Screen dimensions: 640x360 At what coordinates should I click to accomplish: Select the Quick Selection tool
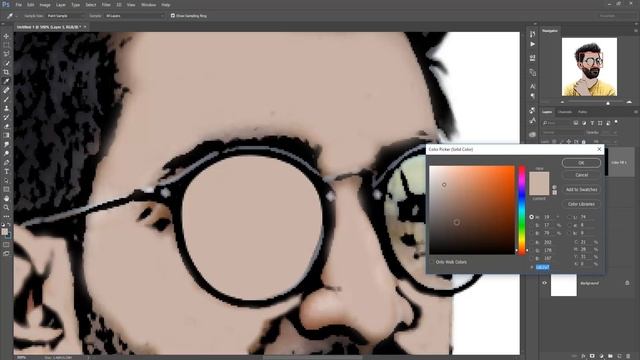pyautogui.click(x=6, y=63)
